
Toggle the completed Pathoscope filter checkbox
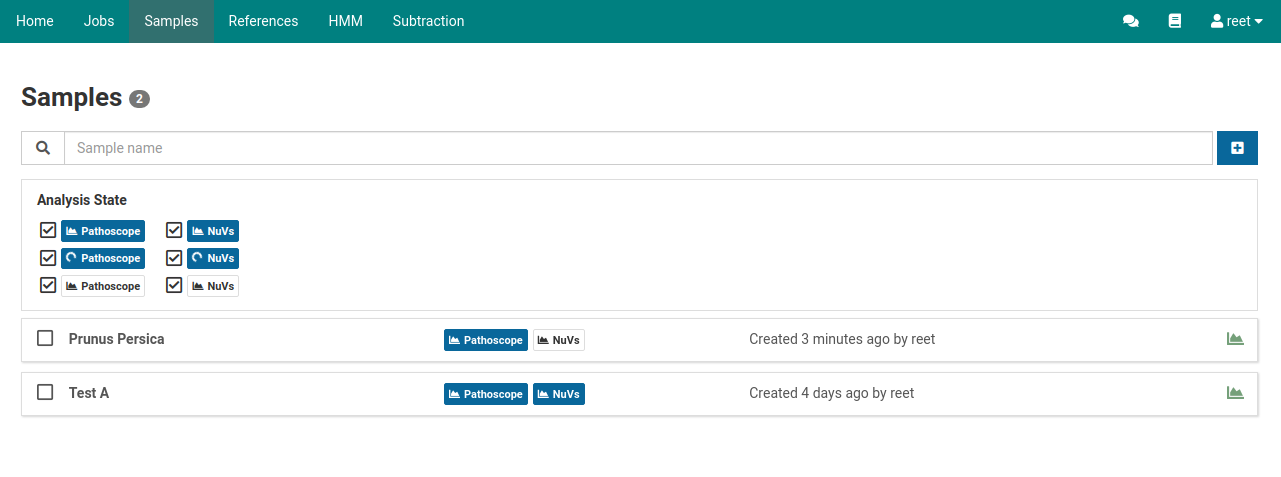click(48, 231)
